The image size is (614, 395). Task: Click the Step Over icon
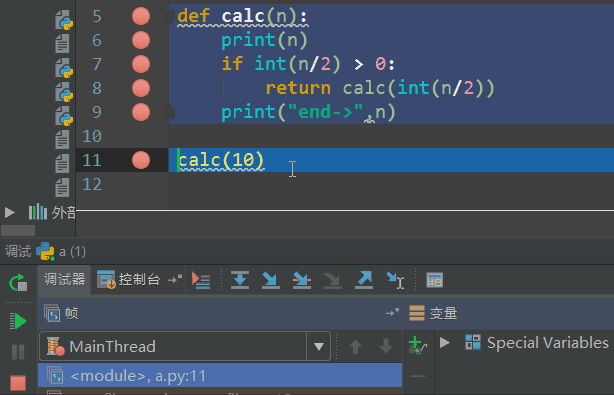pos(240,280)
